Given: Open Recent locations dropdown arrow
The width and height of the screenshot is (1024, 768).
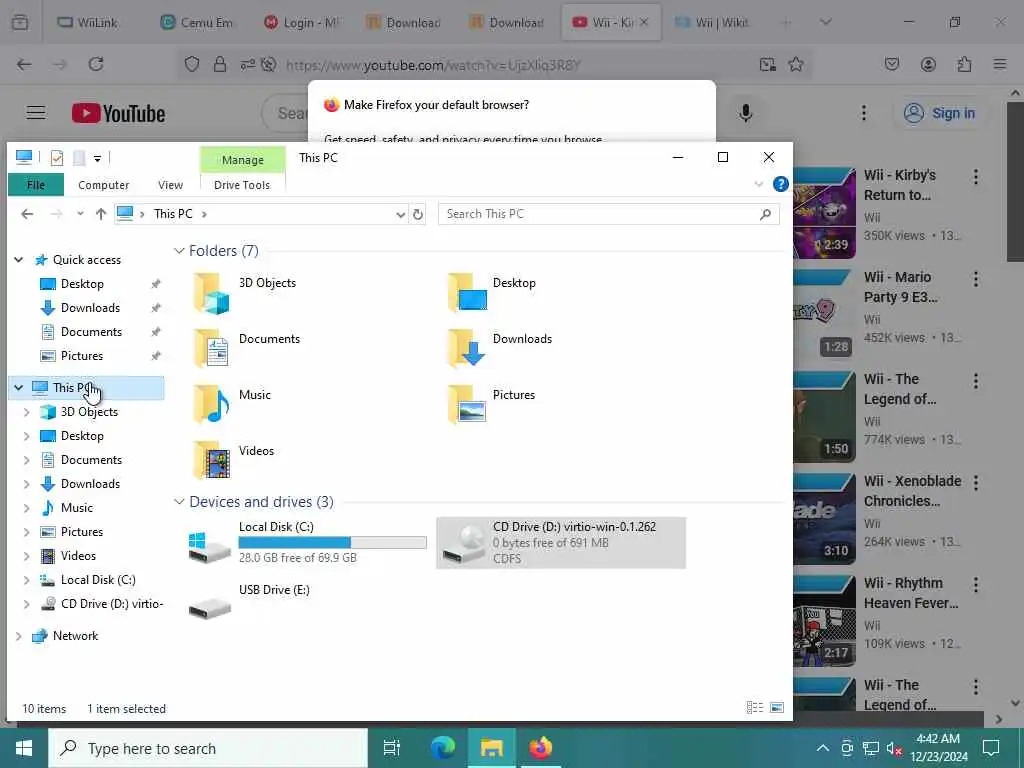Looking at the screenshot, I should pyautogui.click(x=80, y=214).
